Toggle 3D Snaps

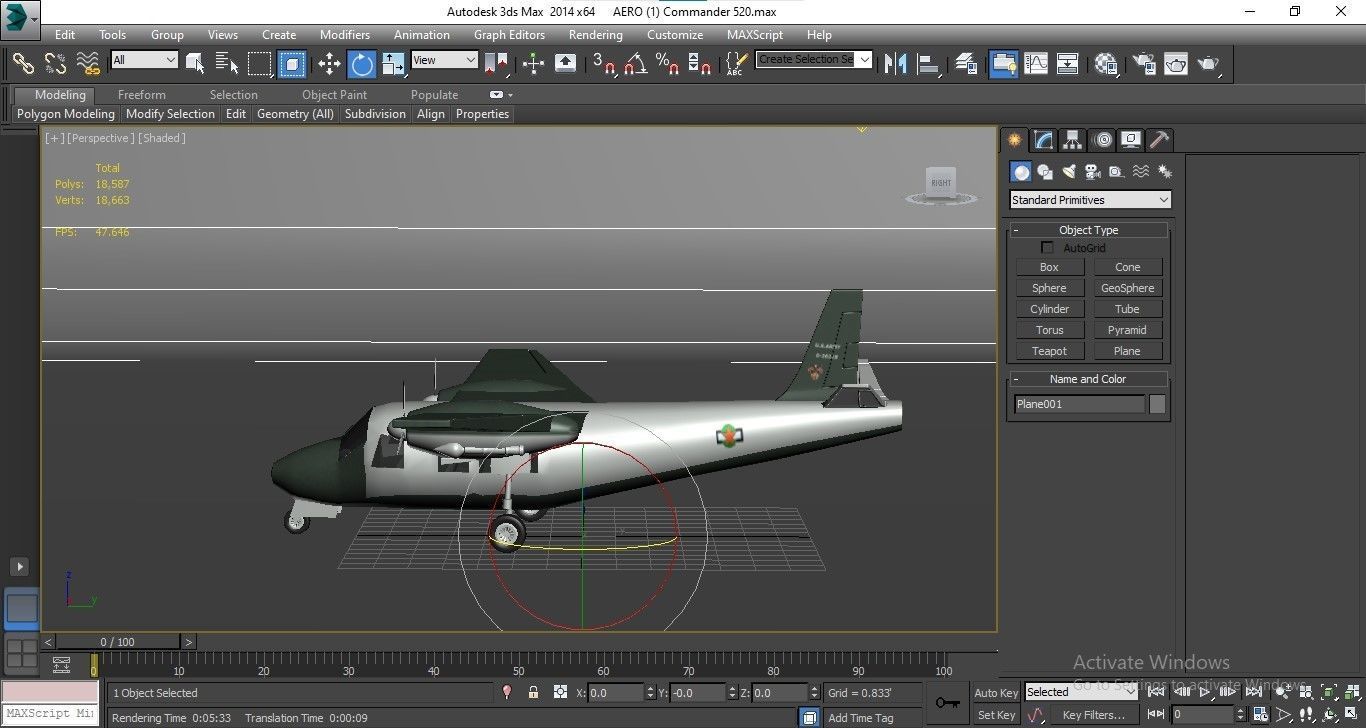(603, 63)
